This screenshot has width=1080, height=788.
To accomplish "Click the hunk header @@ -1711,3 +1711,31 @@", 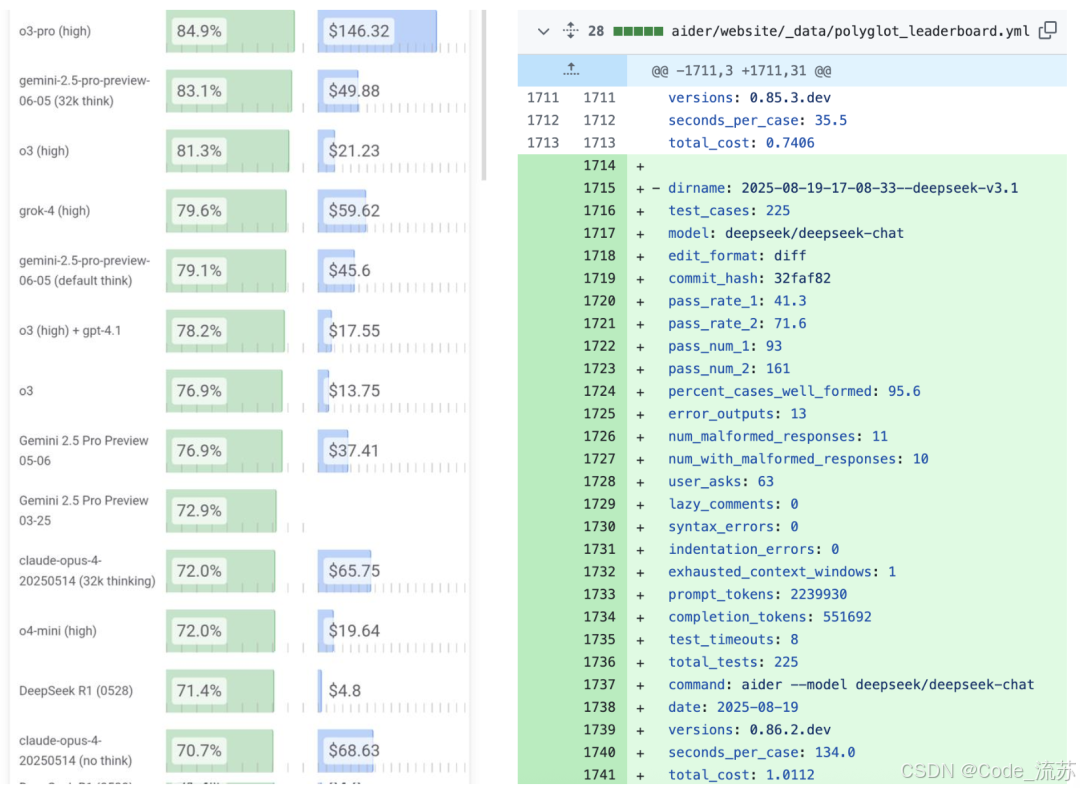I will point(741,70).
